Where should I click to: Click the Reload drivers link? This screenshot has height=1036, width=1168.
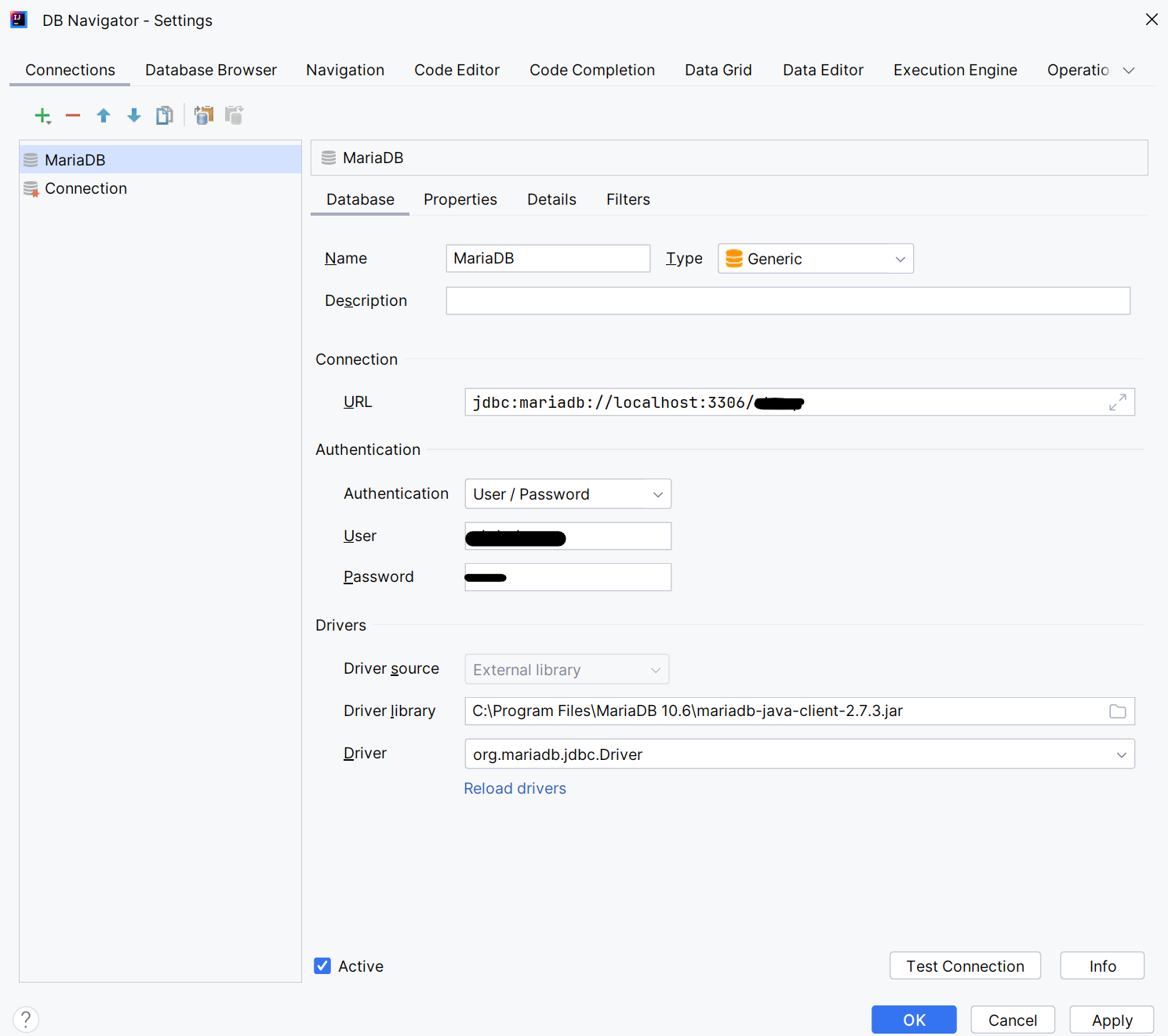coord(515,788)
